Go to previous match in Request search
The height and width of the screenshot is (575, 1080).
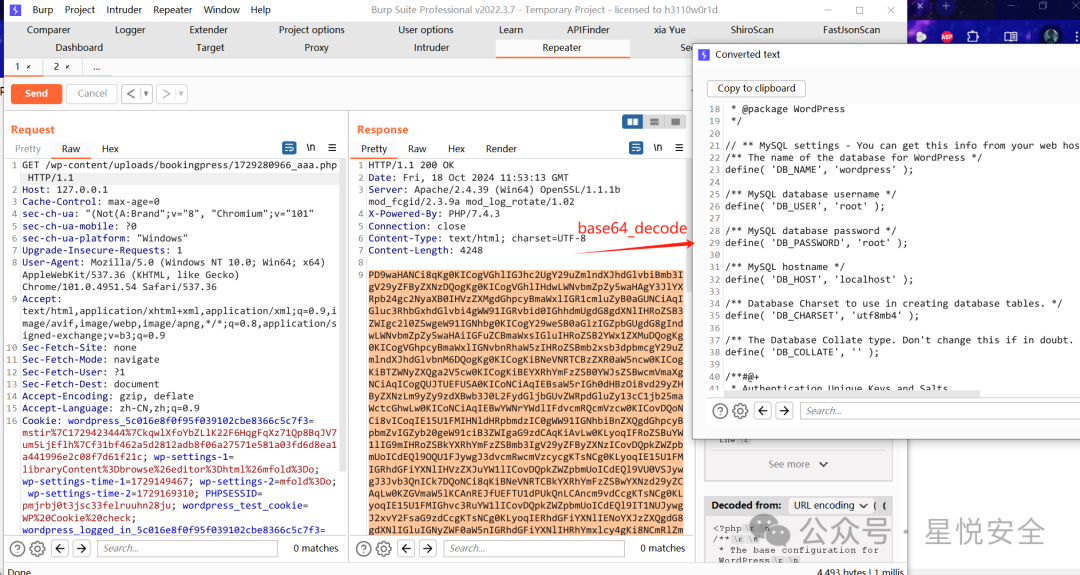pyautogui.click(x=60, y=548)
